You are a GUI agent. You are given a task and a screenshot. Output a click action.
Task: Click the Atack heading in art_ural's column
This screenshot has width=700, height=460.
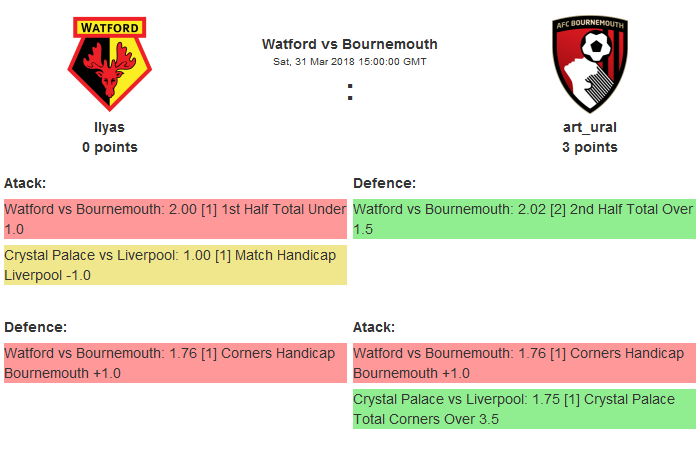(x=374, y=327)
